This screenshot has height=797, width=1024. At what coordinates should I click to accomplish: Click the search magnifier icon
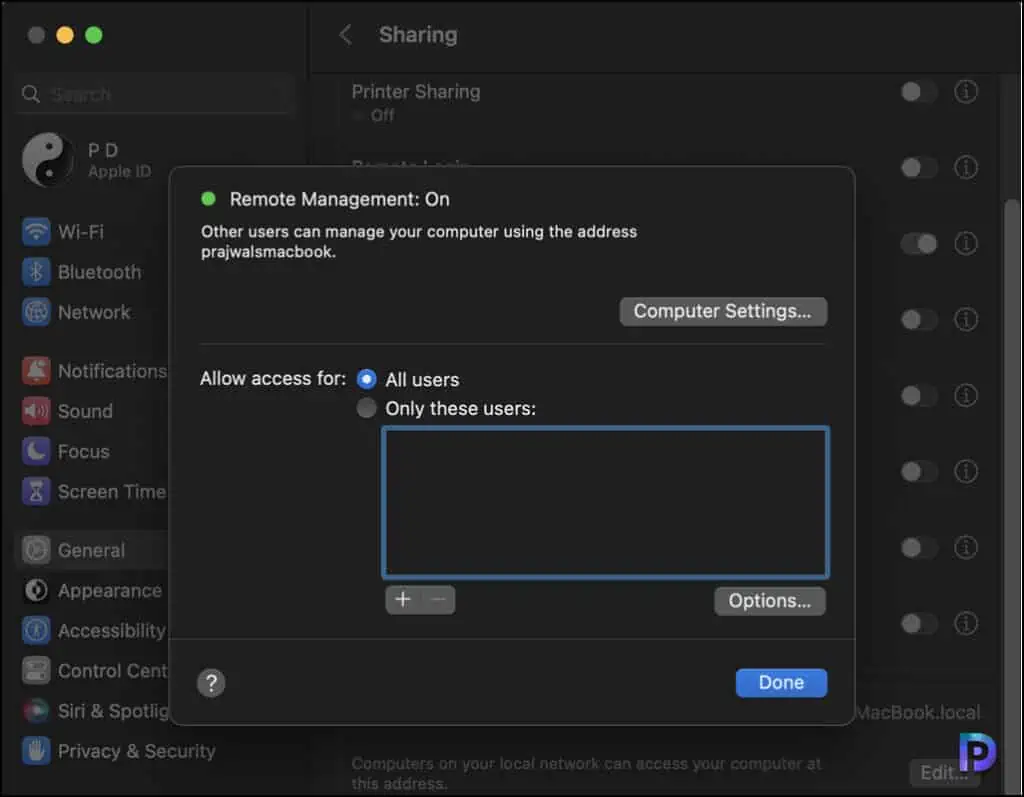pyautogui.click(x=31, y=94)
